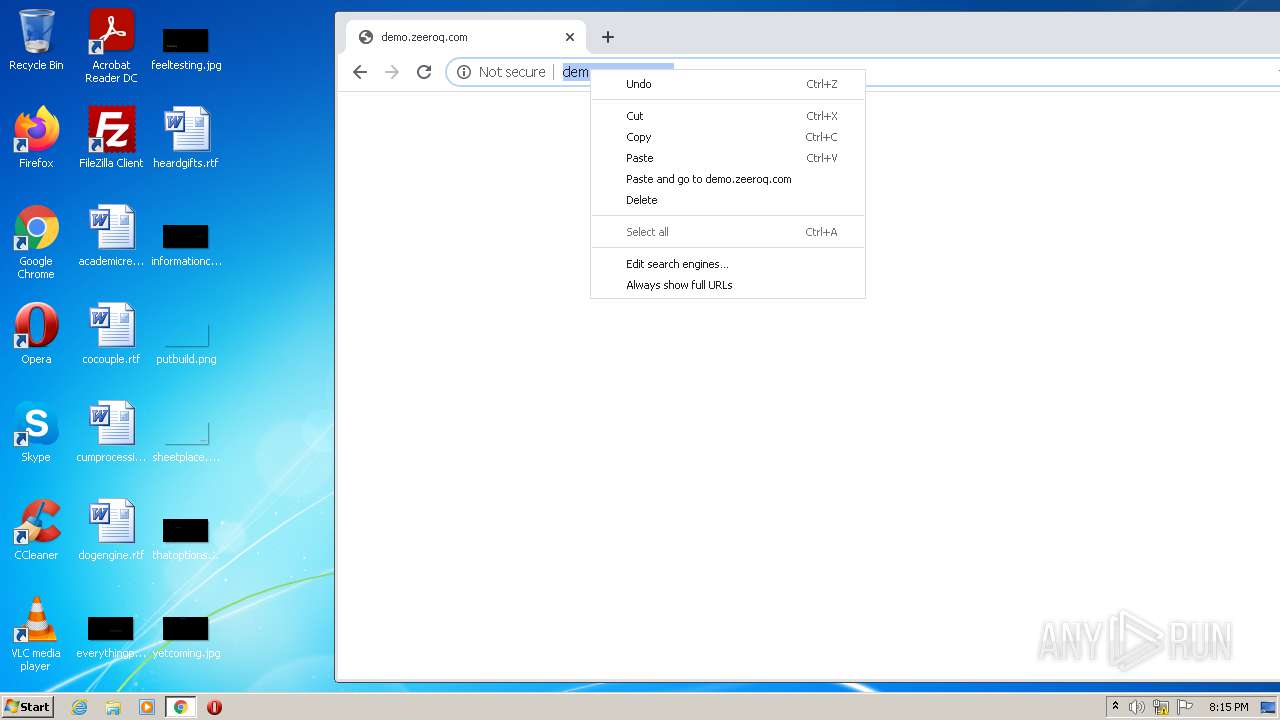
Task: Select sheetplace... file icon
Action: 186,440
